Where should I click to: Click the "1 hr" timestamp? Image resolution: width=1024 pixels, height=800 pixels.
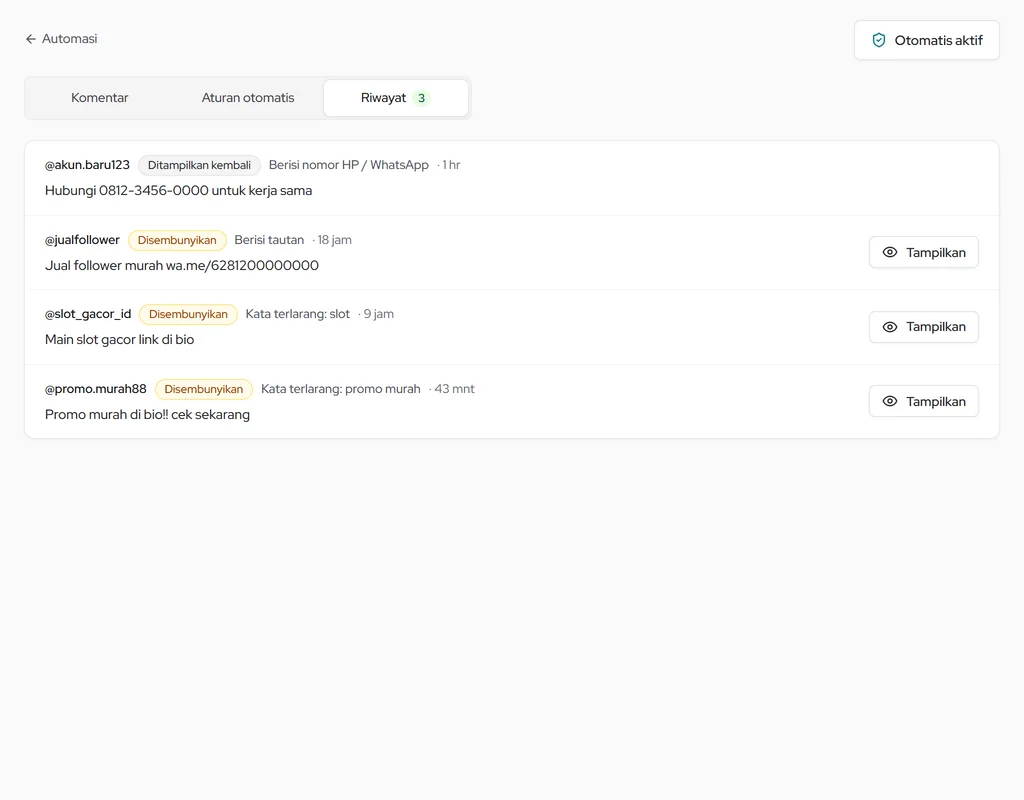[x=451, y=165]
